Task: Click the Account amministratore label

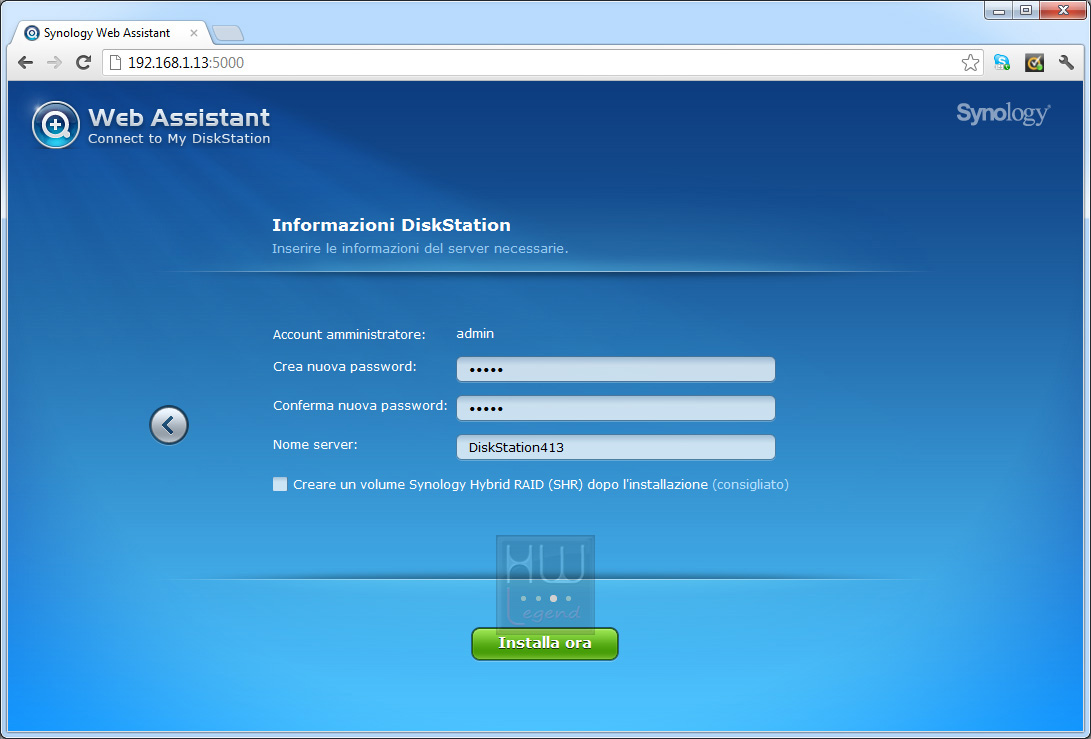Action: coord(349,335)
